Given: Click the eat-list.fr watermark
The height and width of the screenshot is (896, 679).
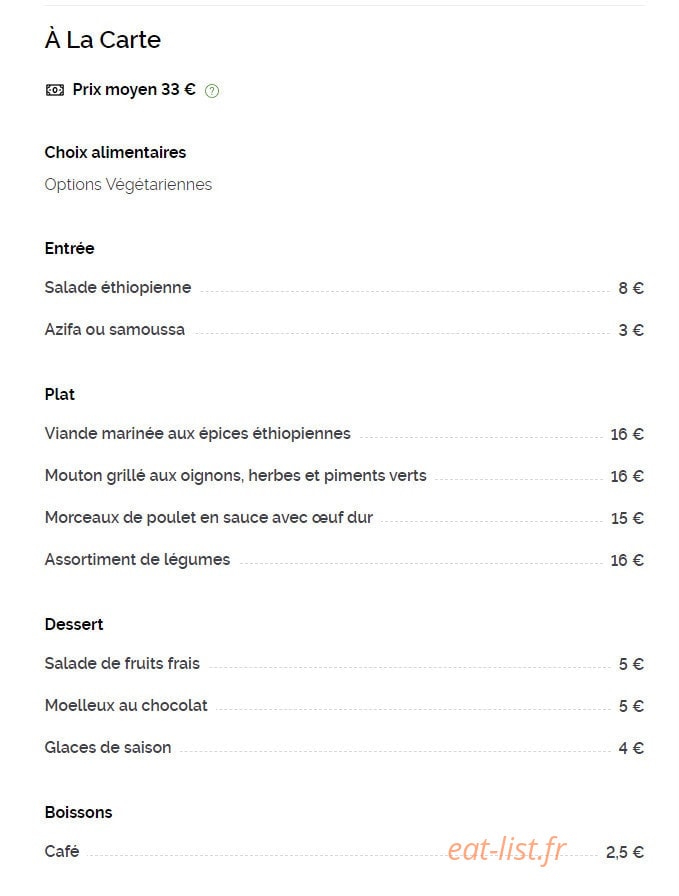Looking at the screenshot, I should coord(507,850).
